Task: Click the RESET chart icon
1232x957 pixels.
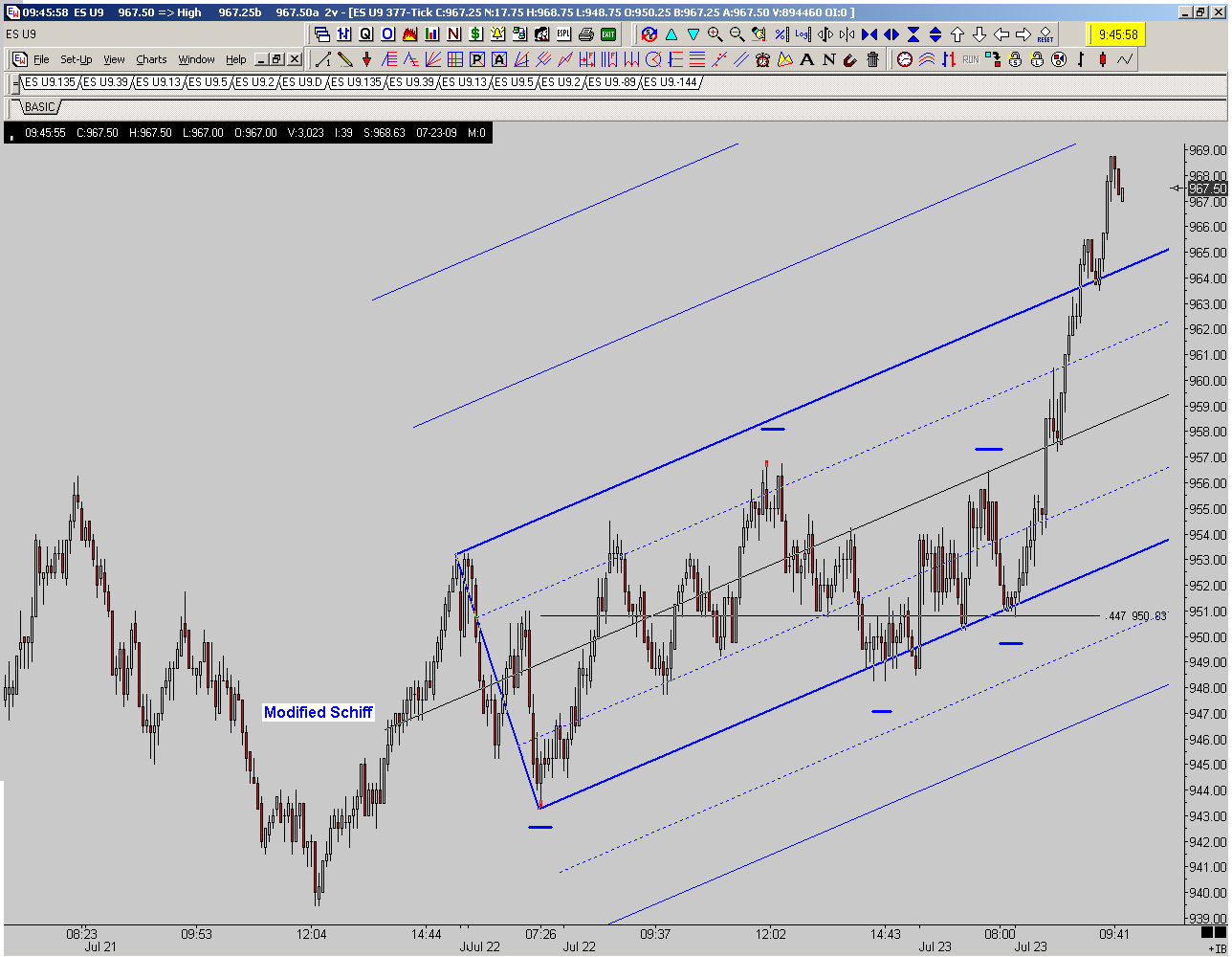Action: click(x=1045, y=34)
